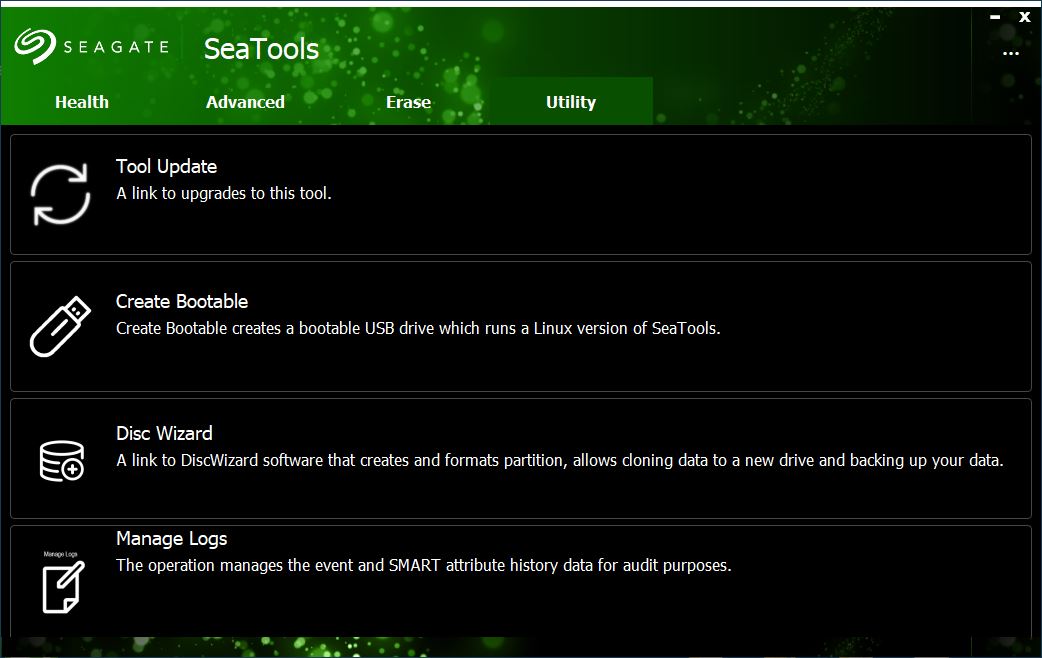Viewport: 1042px width, 658px height.
Task: Click the Manage Logs title
Action: [171, 538]
